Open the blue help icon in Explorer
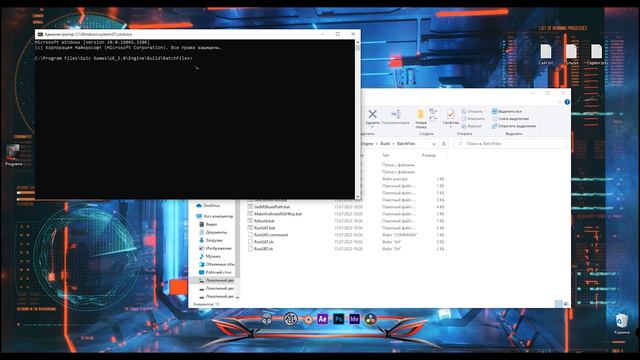The height and width of the screenshot is (360, 640). click(x=567, y=102)
